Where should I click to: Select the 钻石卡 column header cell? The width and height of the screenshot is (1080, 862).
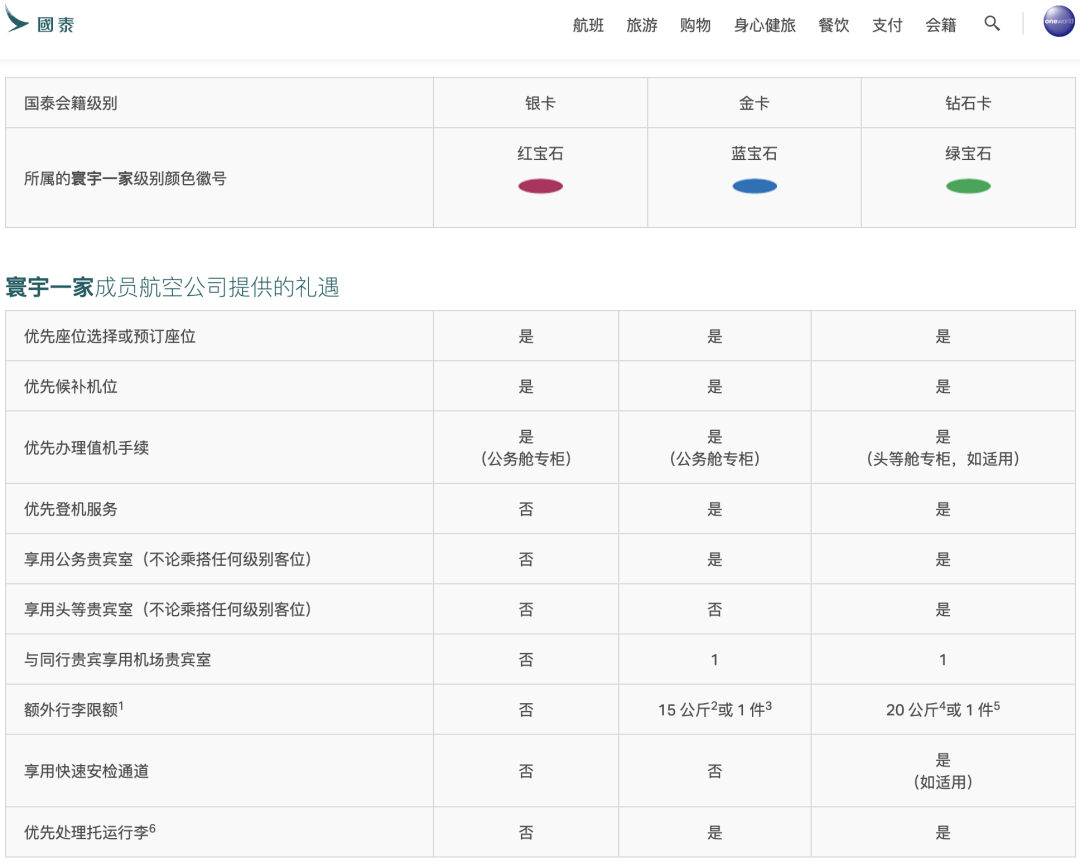tap(967, 102)
